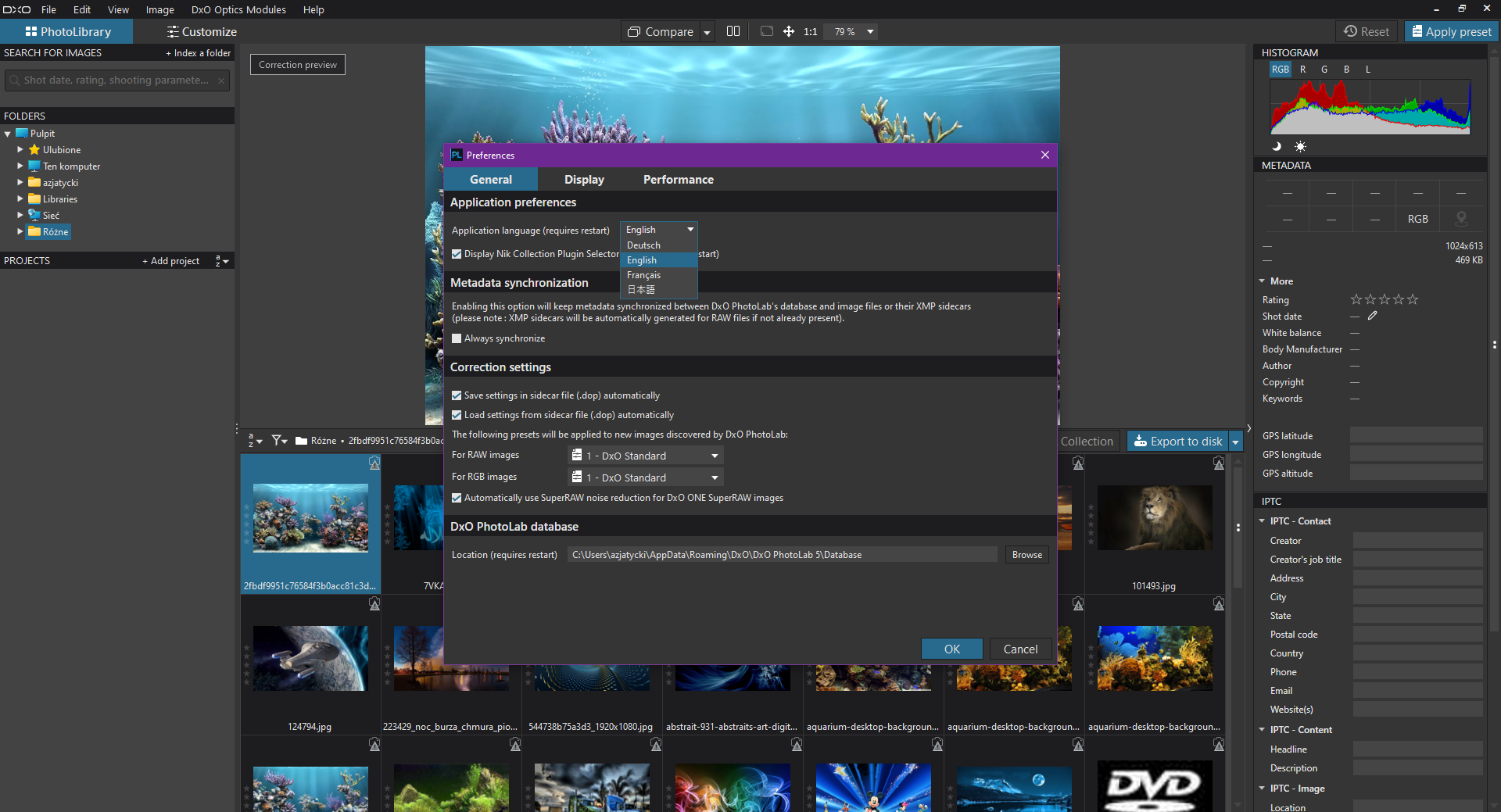The image size is (1501, 812).
Task: Open projects sort order icon
Action: coord(222,261)
